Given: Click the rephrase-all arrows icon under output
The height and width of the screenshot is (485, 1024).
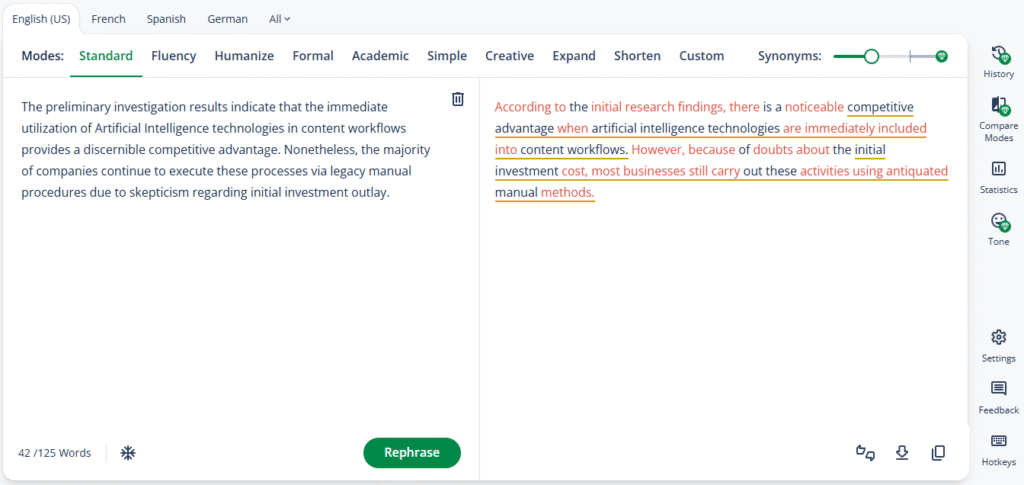Looking at the screenshot, I should point(865,453).
